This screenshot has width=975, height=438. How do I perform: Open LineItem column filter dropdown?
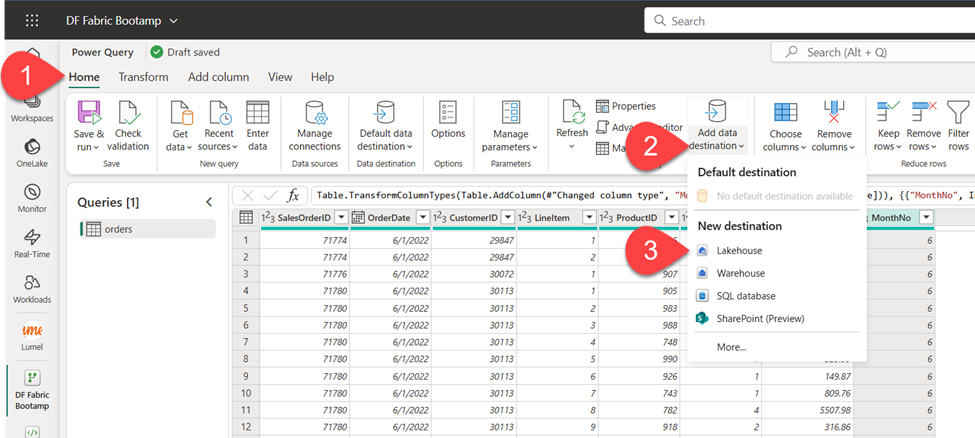(588, 217)
